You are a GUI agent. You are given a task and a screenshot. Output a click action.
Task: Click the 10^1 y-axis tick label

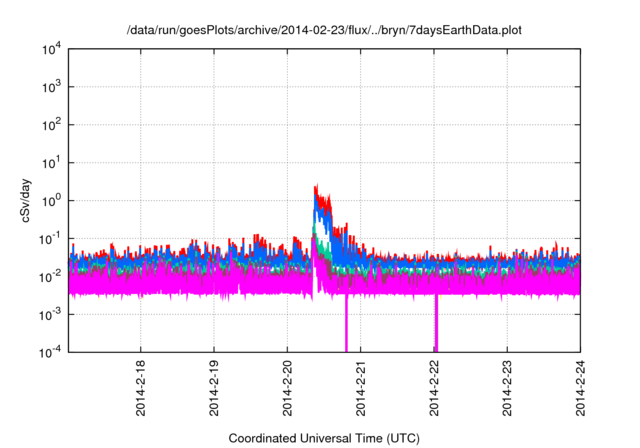click(51, 162)
